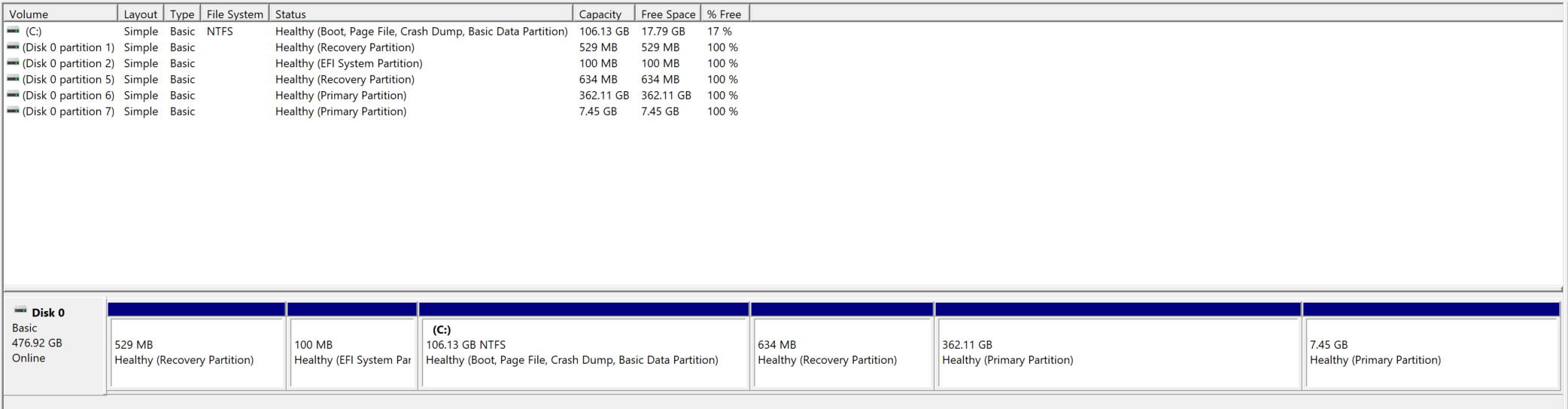The width and height of the screenshot is (1568, 409).
Task: Click the Disk 0 partition 1 volume icon
Action: [x=14, y=47]
